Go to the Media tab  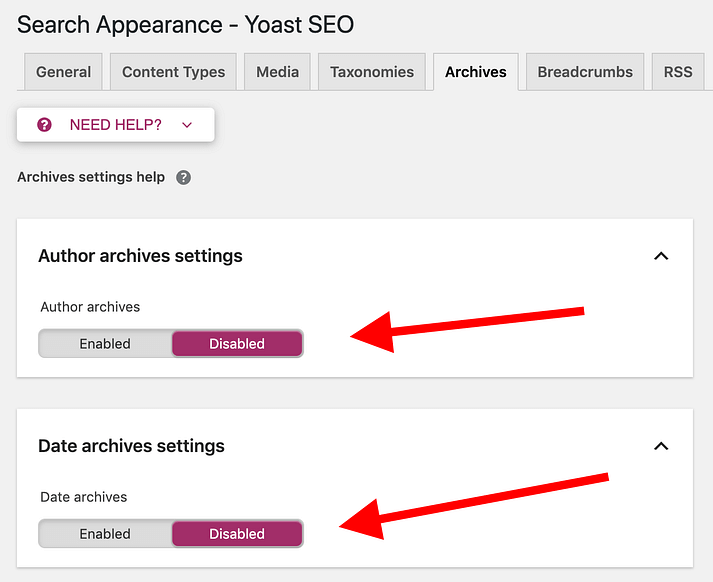277,72
